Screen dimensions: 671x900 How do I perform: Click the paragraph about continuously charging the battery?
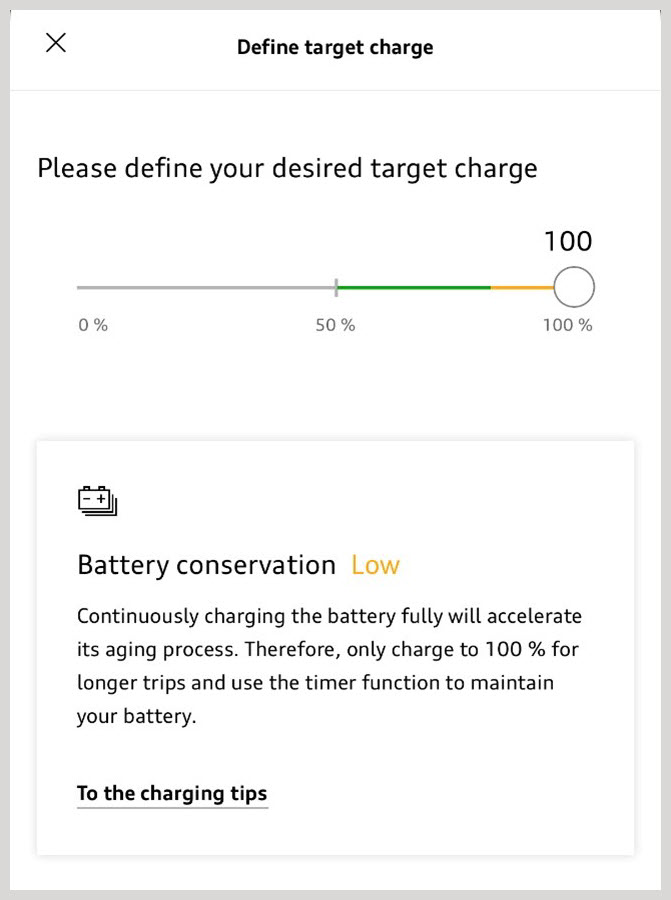point(329,666)
